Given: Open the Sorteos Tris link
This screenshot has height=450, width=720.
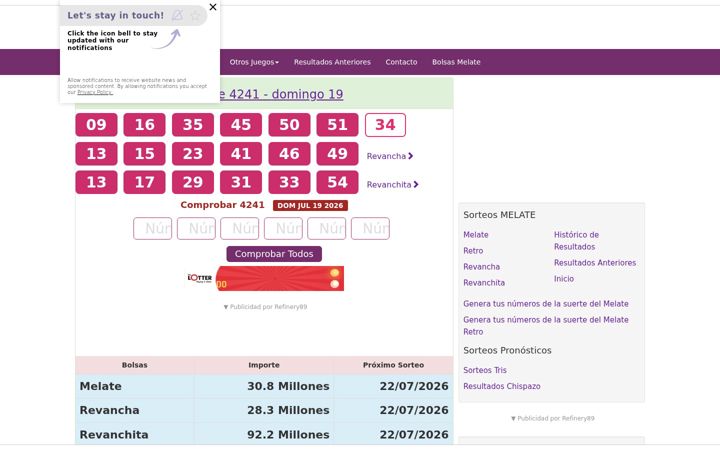Looking at the screenshot, I should [x=485, y=370].
